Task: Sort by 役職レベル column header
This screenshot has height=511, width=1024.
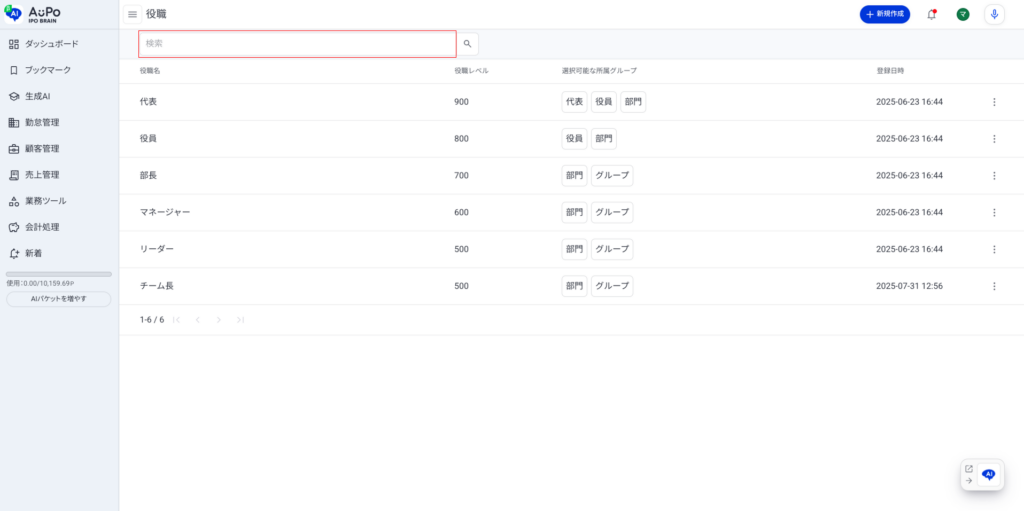Action: pos(471,71)
